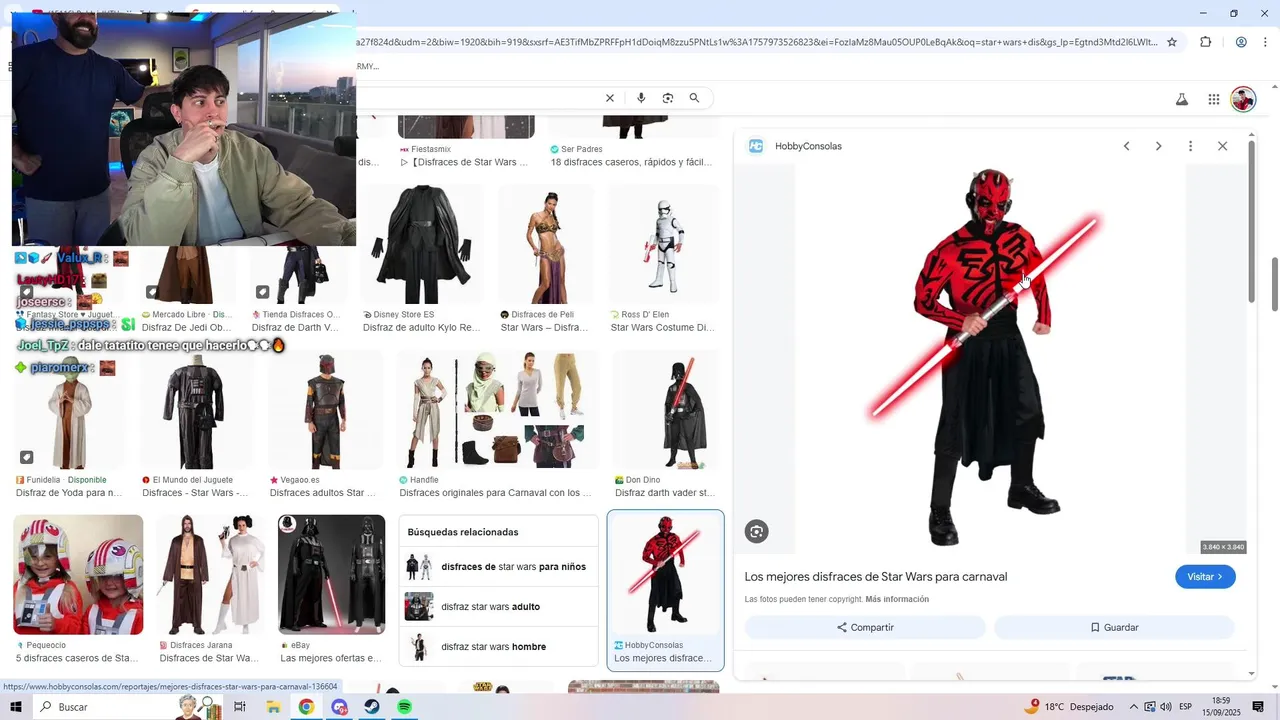Close the HobbyConsolas image preview panel

[x=1222, y=146]
